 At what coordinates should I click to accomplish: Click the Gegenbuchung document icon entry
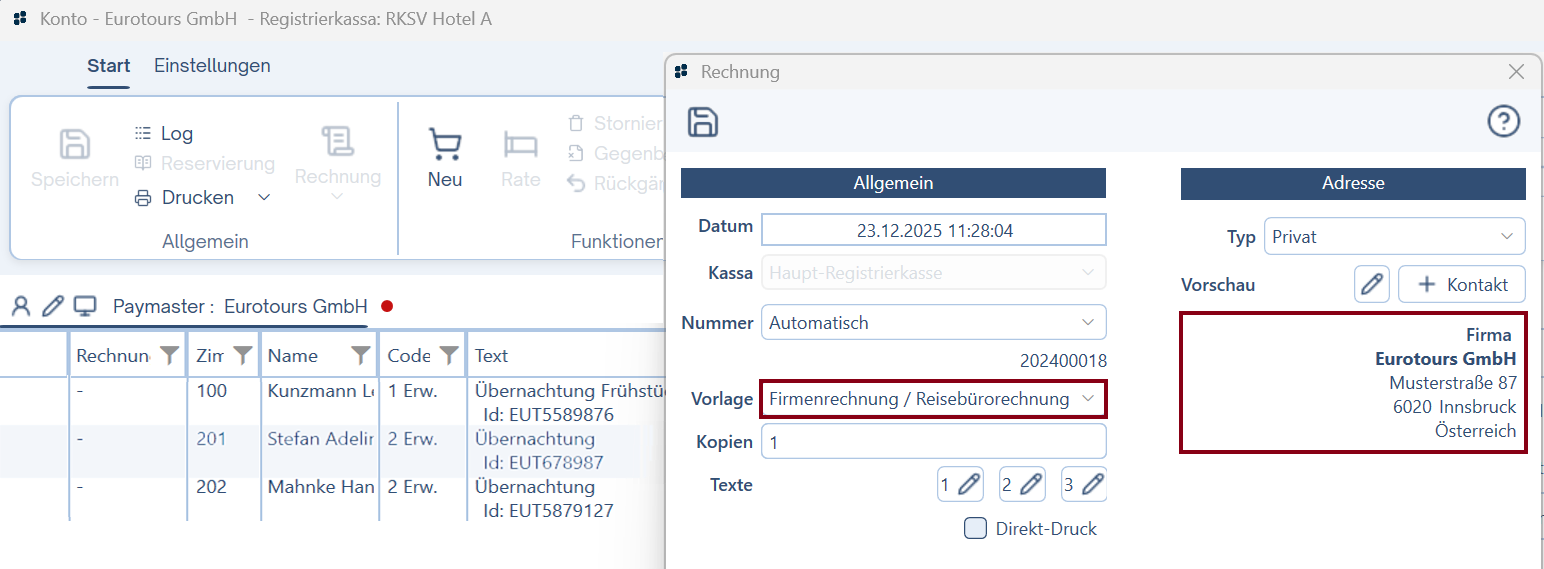click(x=614, y=153)
